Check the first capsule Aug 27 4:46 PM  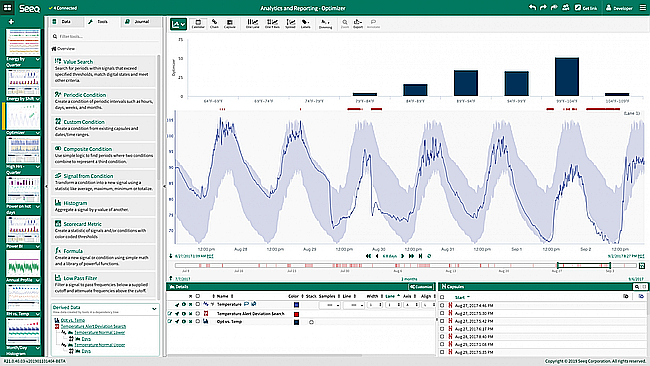click(442, 305)
